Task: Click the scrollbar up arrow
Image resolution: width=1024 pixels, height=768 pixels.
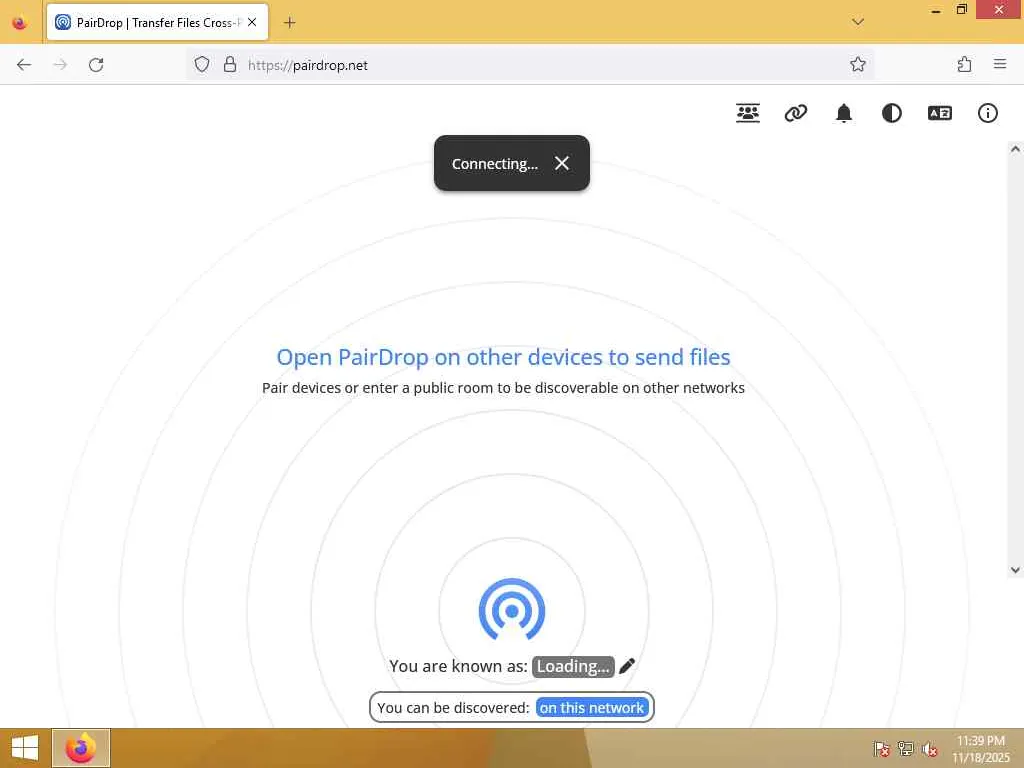Action: (1015, 149)
